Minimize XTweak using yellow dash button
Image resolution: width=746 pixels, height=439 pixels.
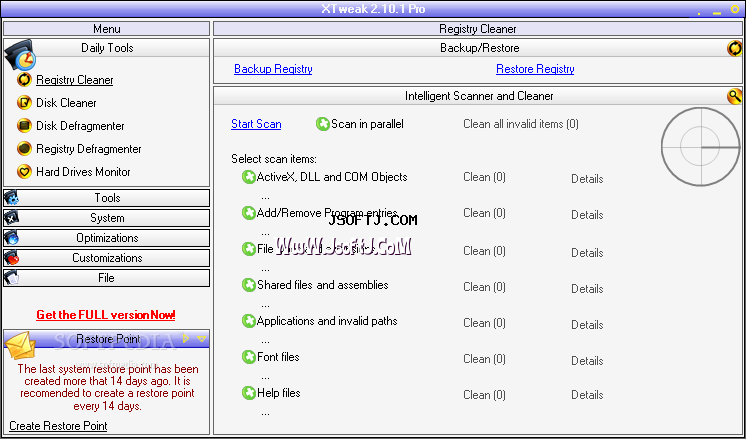(717, 12)
